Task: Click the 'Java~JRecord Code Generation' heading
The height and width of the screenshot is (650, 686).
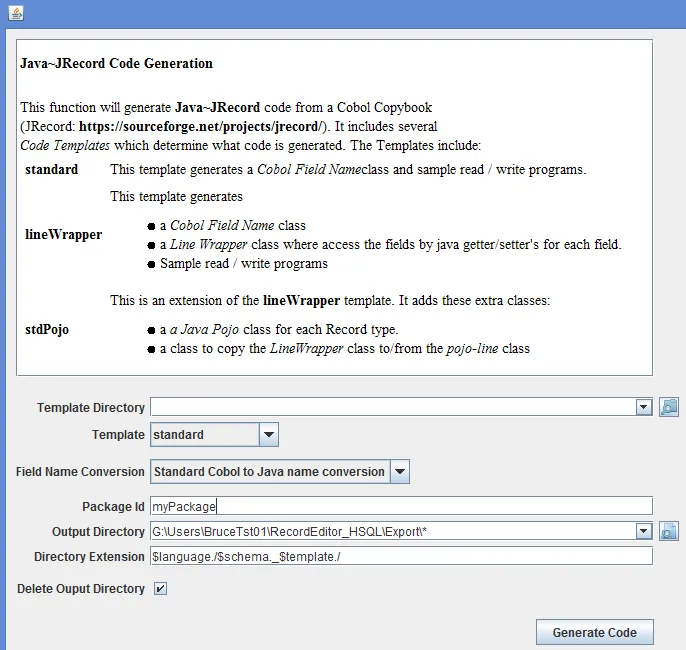Action: (116, 63)
